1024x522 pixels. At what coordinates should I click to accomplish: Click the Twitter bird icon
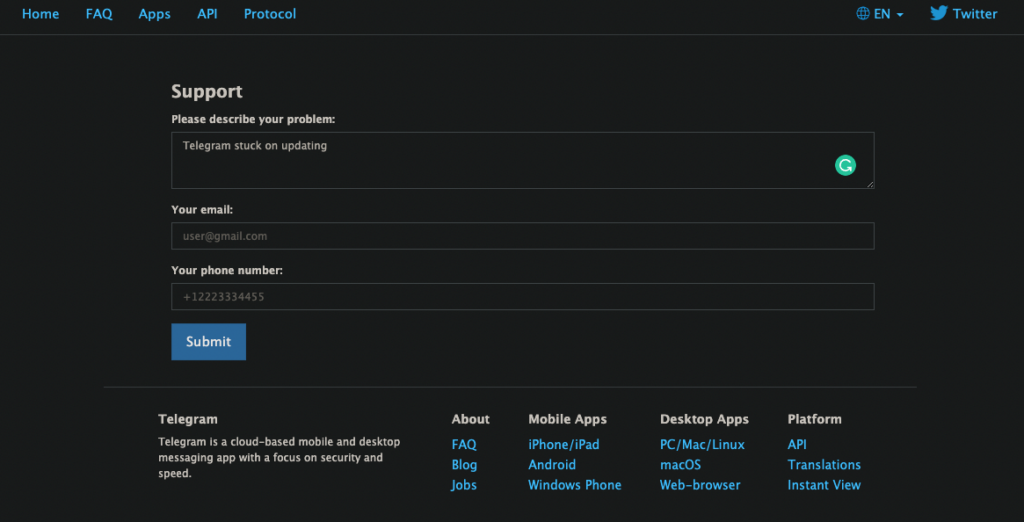pos(938,14)
